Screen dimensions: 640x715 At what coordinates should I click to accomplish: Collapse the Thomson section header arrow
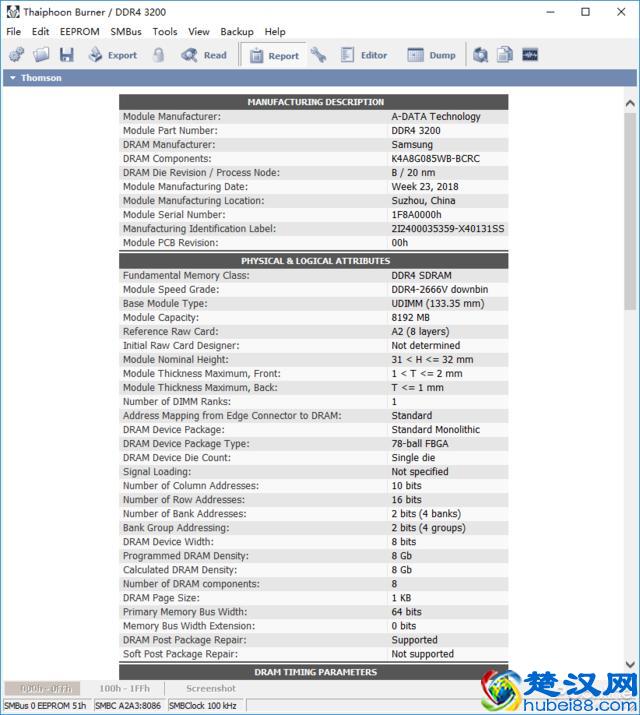[x=12, y=78]
